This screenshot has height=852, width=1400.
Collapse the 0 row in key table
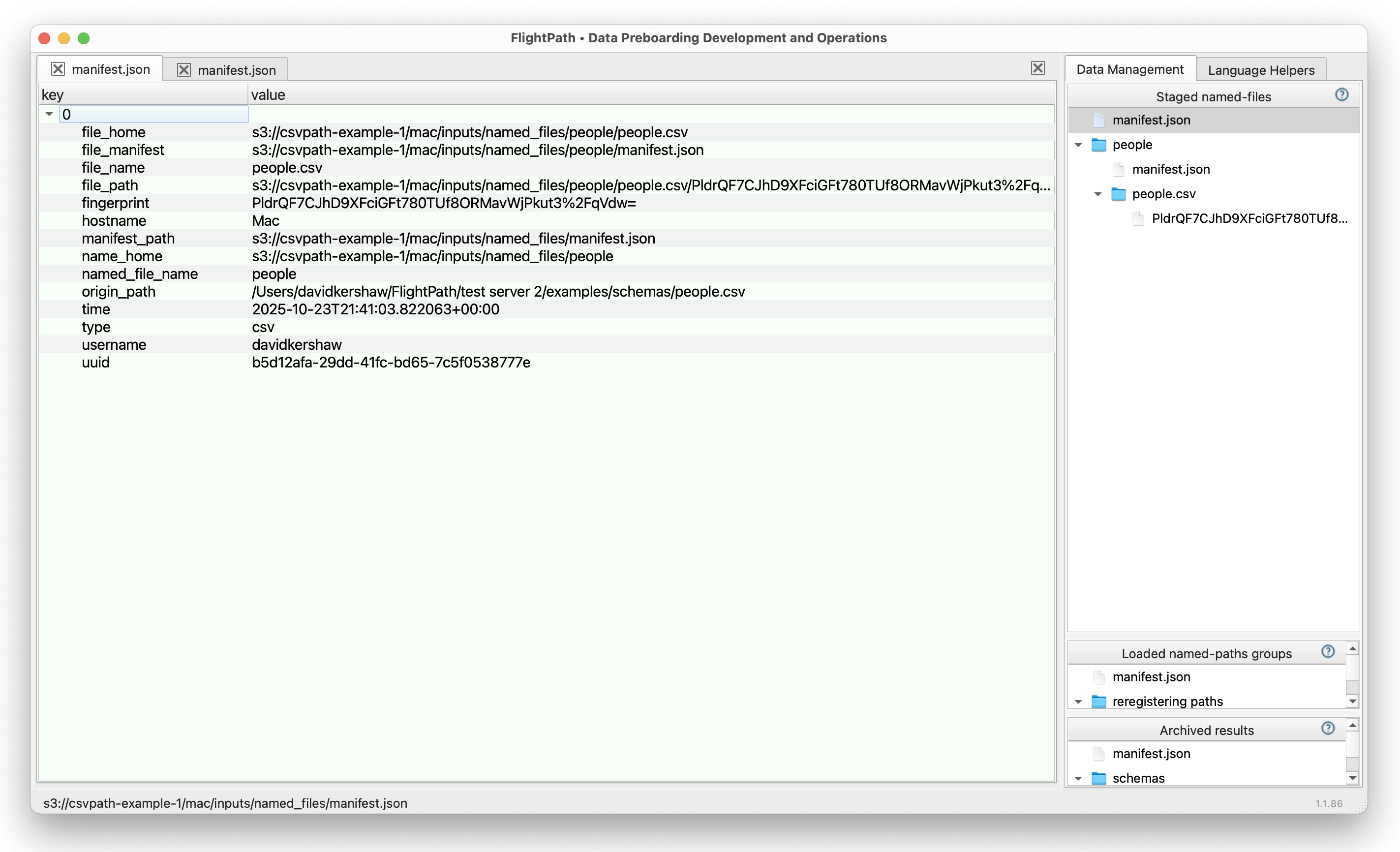tap(49, 114)
